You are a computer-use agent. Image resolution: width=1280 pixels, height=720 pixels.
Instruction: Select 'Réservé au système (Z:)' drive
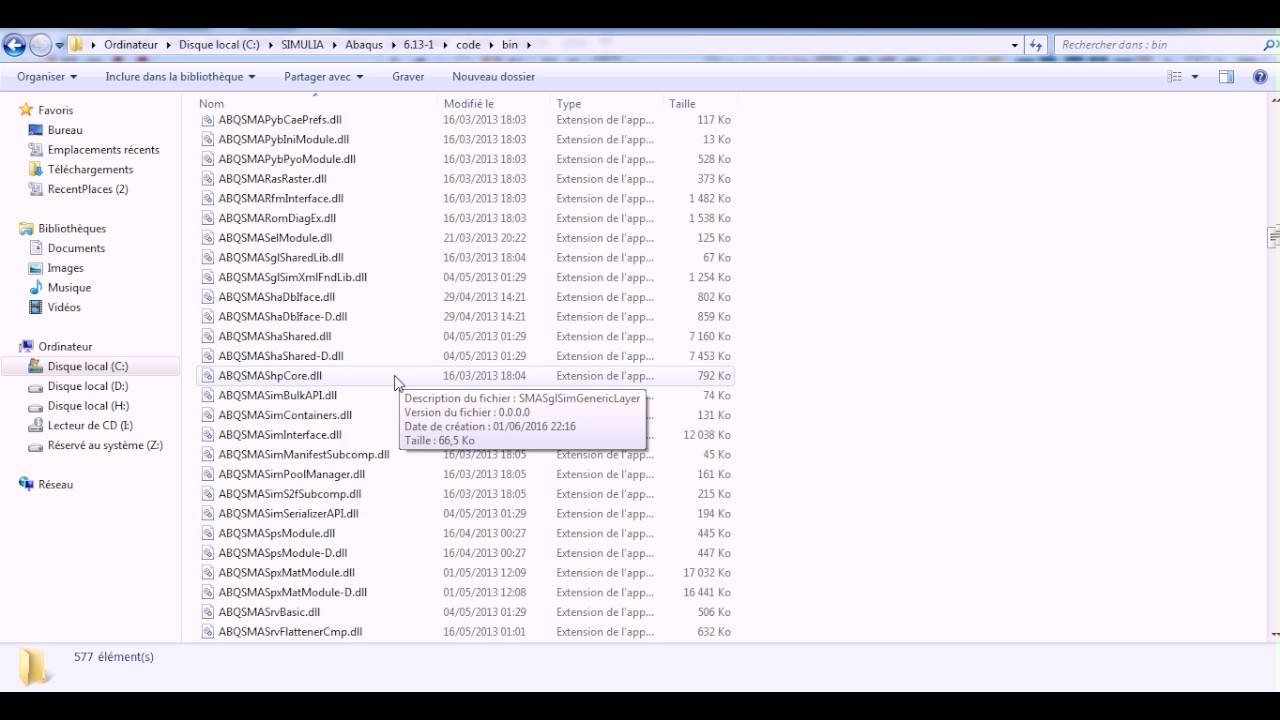(x=105, y=445)
